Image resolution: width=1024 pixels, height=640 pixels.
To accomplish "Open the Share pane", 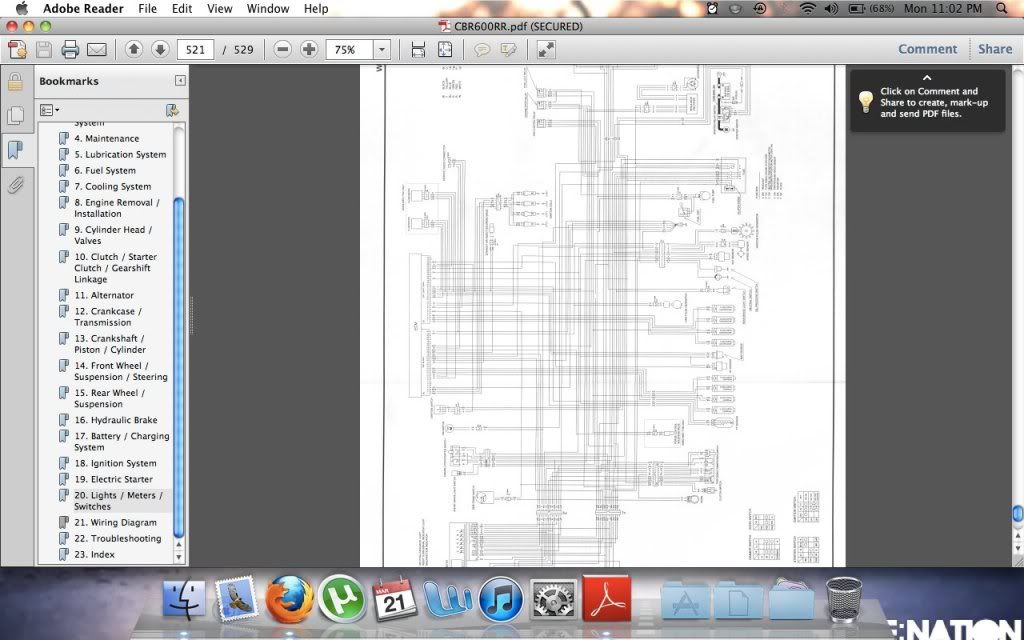I will point(995,49).
